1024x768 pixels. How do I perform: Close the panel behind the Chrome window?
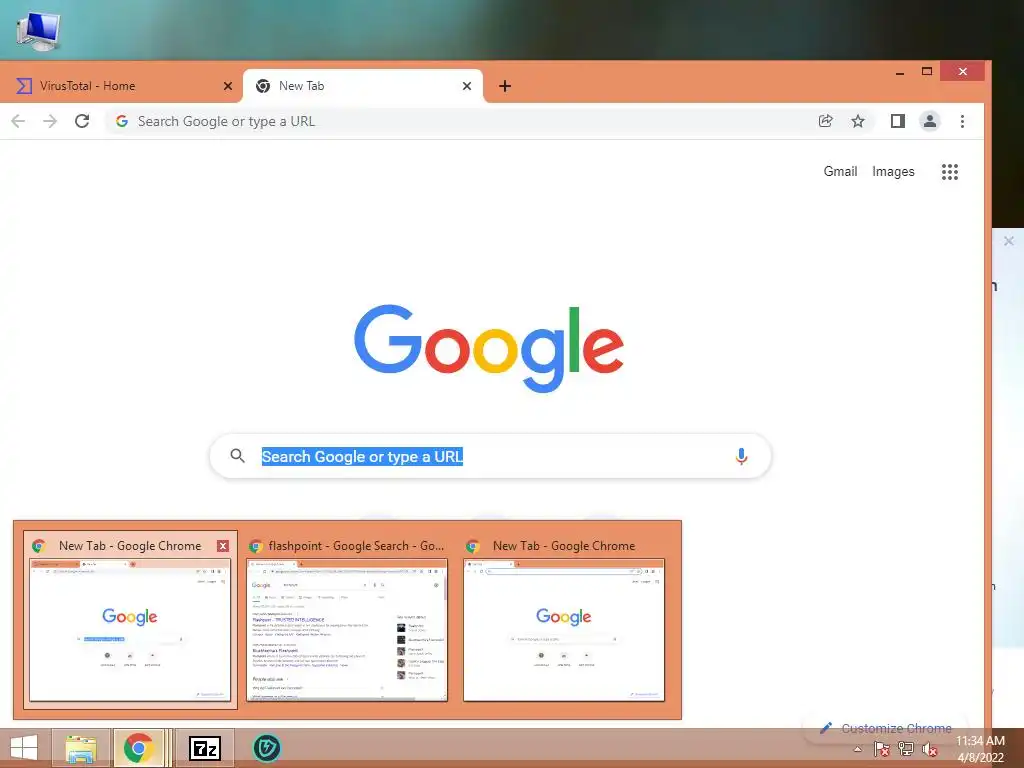pyautogui.click(x=1008, y=241)
